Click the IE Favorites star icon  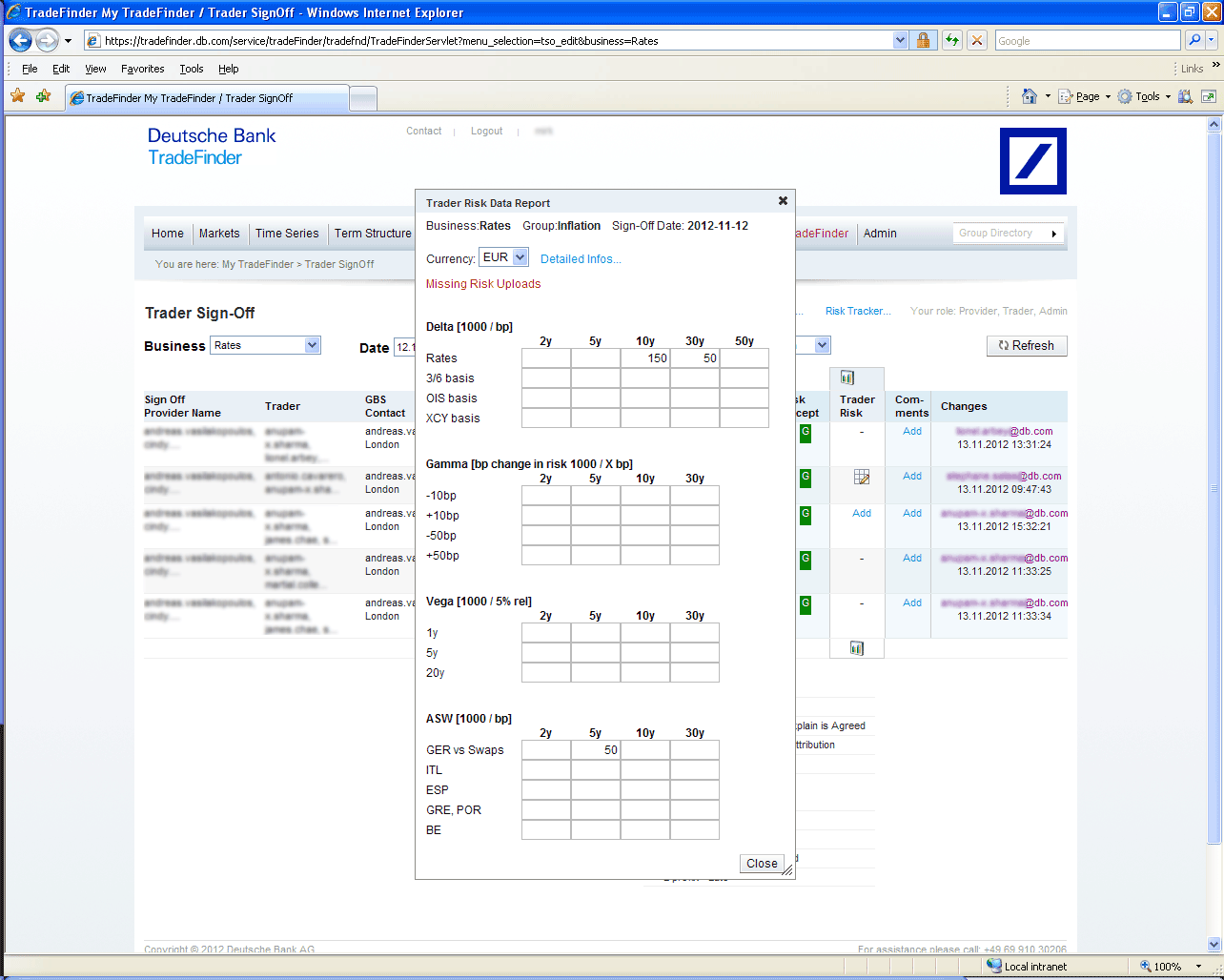[18, 96]
